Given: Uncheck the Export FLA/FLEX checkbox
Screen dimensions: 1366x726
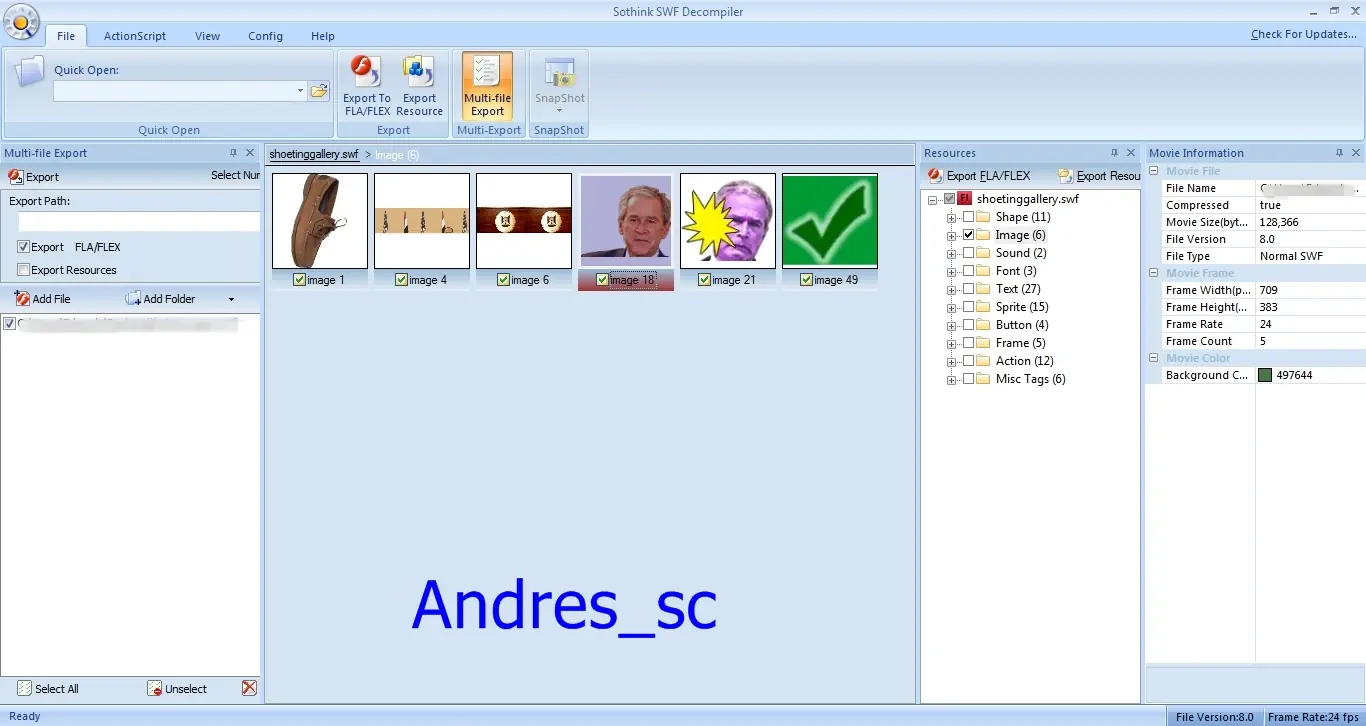Looking at the screenshot, I should 23,247.
